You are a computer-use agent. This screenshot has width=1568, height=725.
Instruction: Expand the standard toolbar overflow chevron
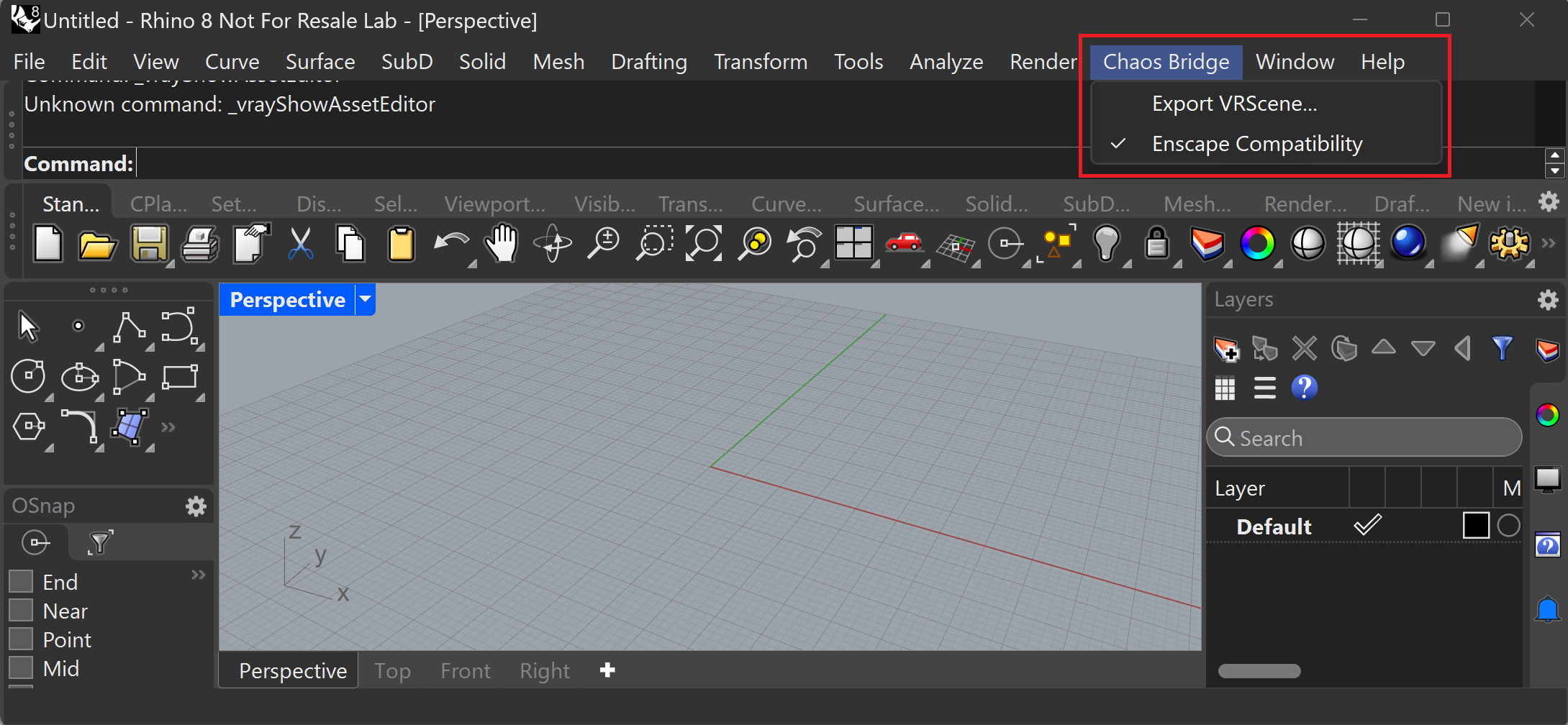(x=1549, y=243)
